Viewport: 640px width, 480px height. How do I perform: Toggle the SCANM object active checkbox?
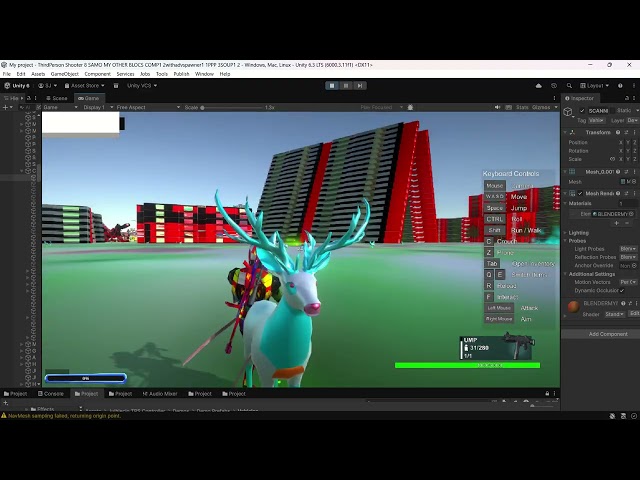point(582,111)
